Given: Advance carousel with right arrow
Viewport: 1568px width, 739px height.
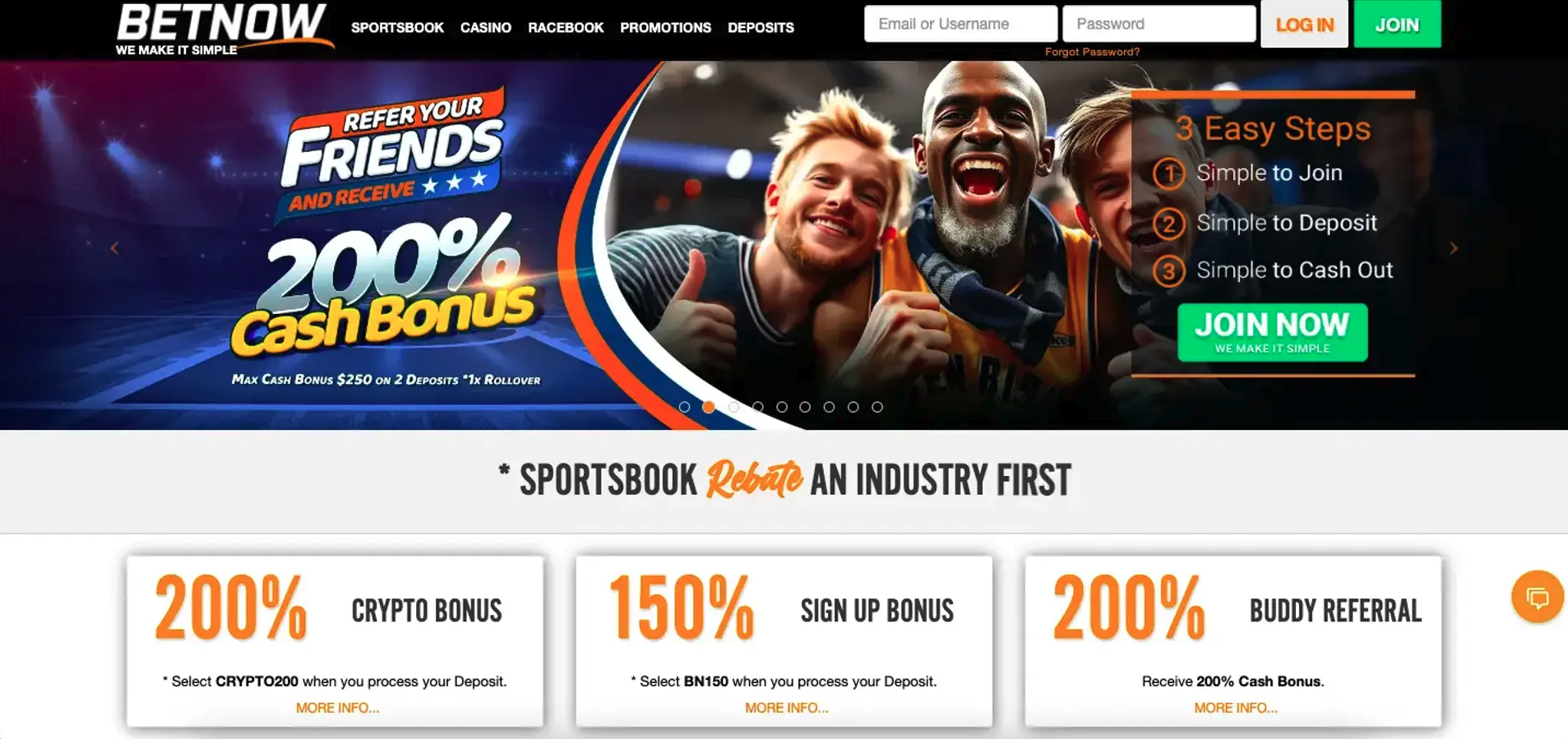Looking at the screenshot, I should (1453, 247).
